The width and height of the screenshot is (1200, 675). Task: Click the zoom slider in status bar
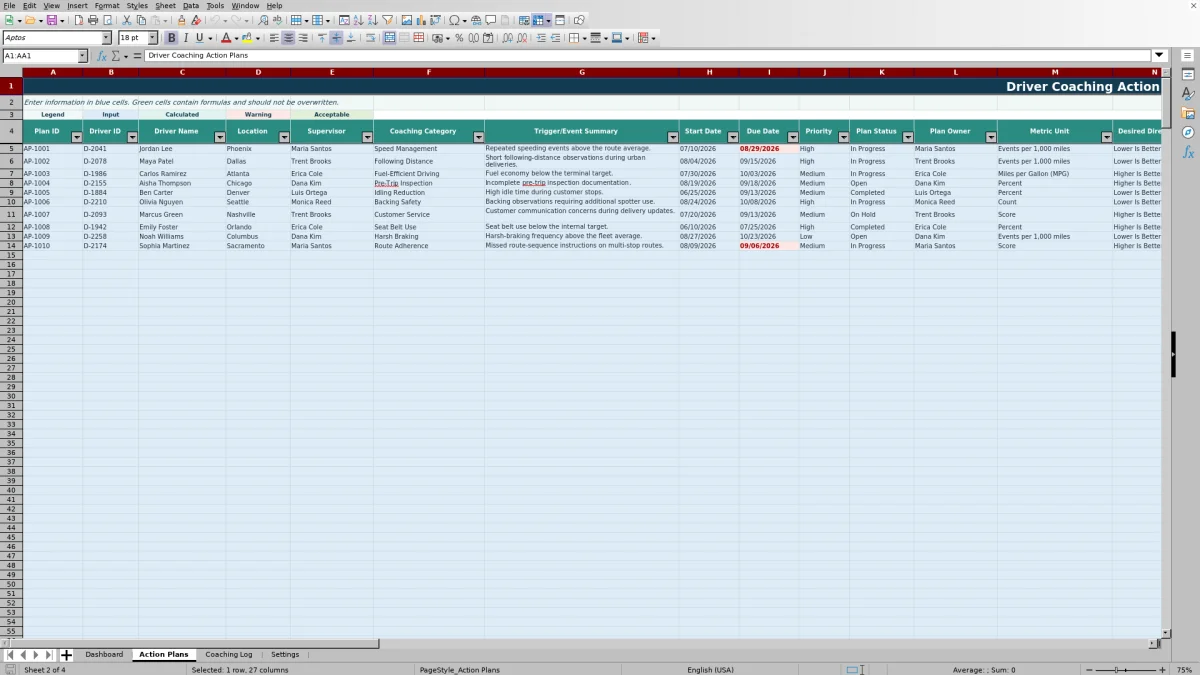[x=1125, y=670]
